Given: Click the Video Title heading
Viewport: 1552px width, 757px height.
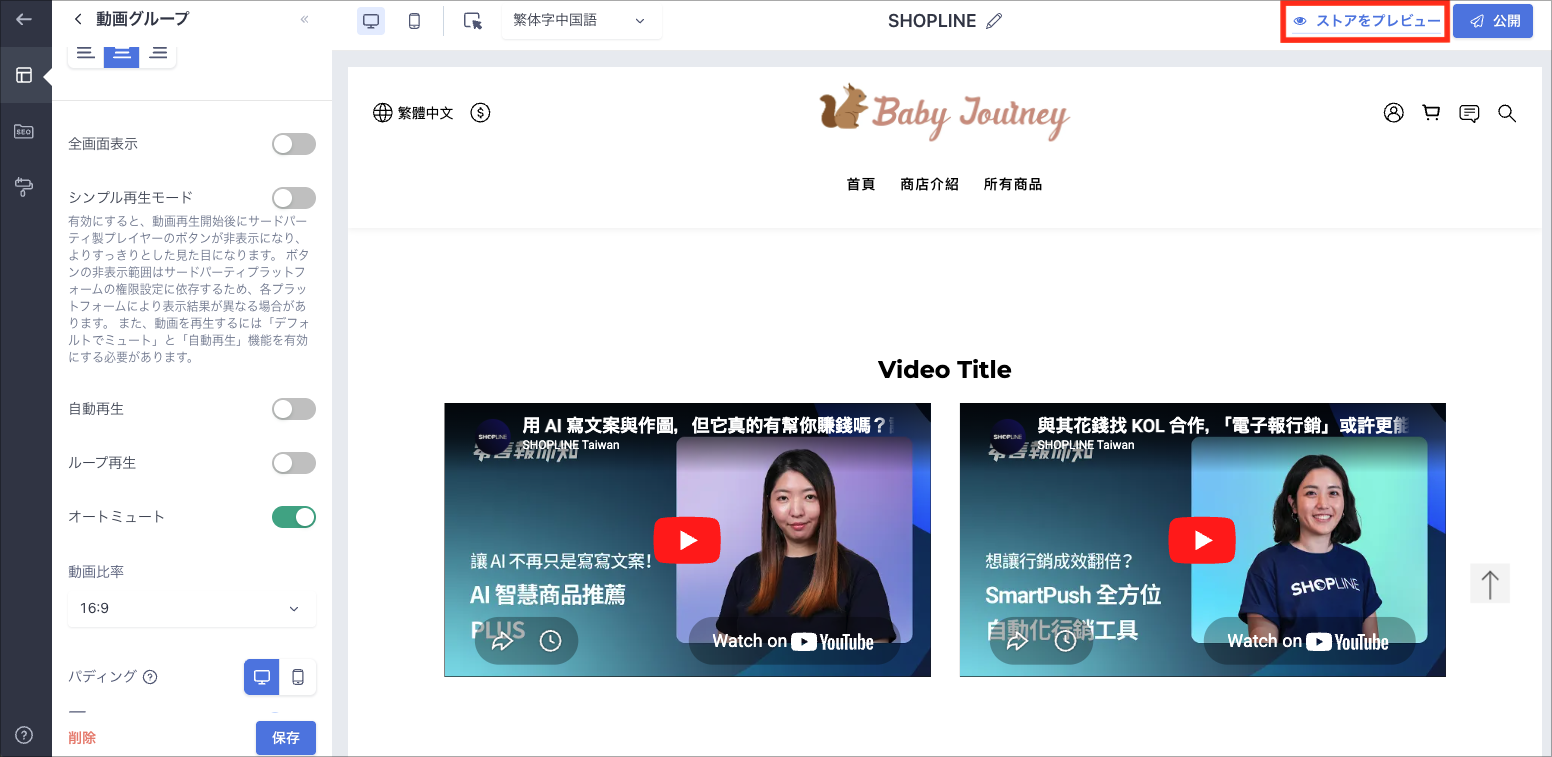Looking at the screenshot, I should pos(945,370).
